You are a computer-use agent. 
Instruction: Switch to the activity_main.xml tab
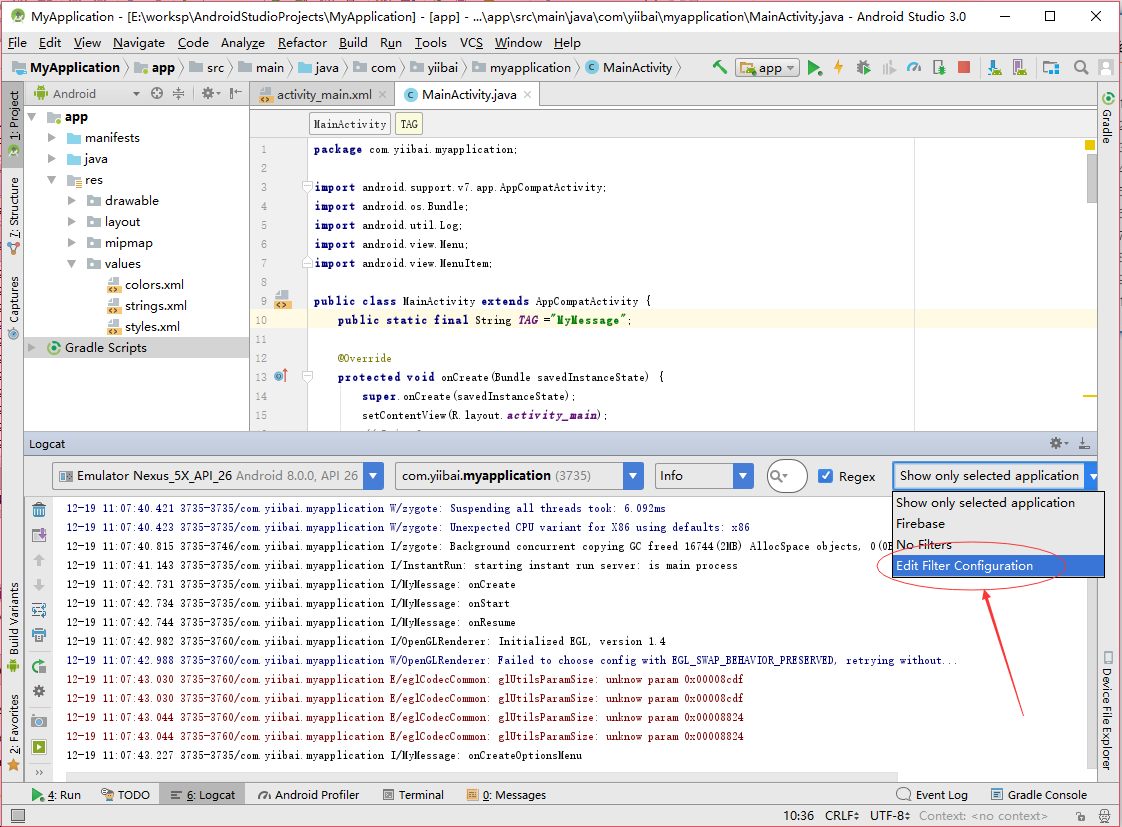click(x=322, y=95)
